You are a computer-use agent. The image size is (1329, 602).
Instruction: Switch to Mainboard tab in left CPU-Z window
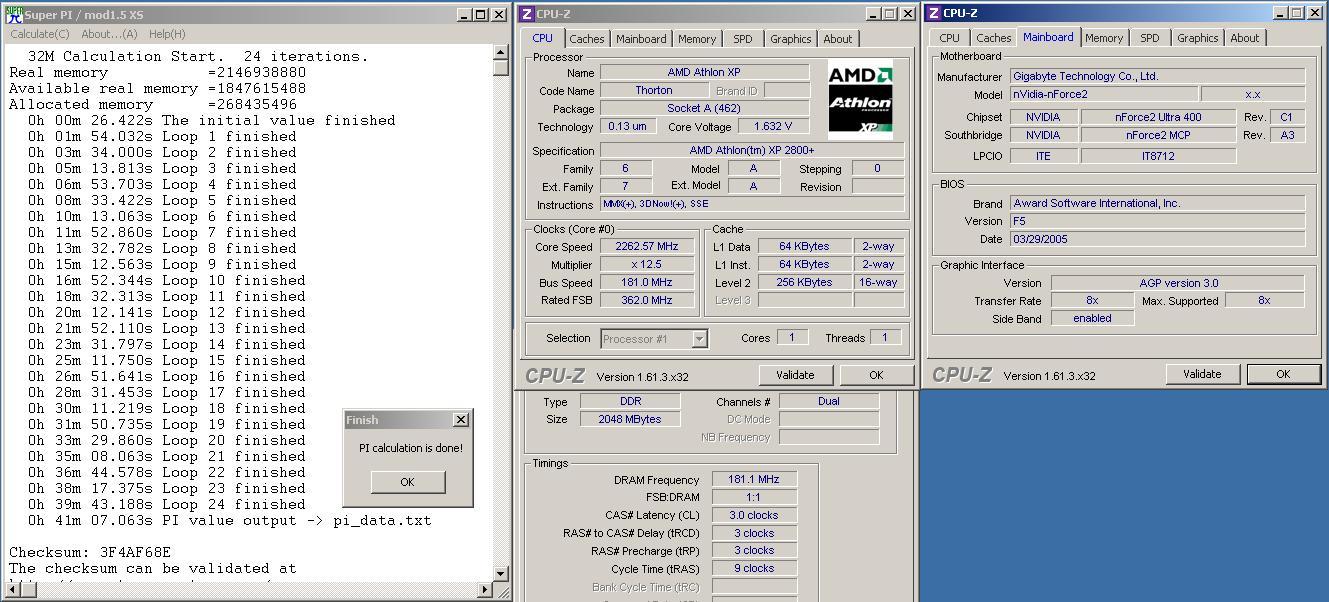[641, 39]
